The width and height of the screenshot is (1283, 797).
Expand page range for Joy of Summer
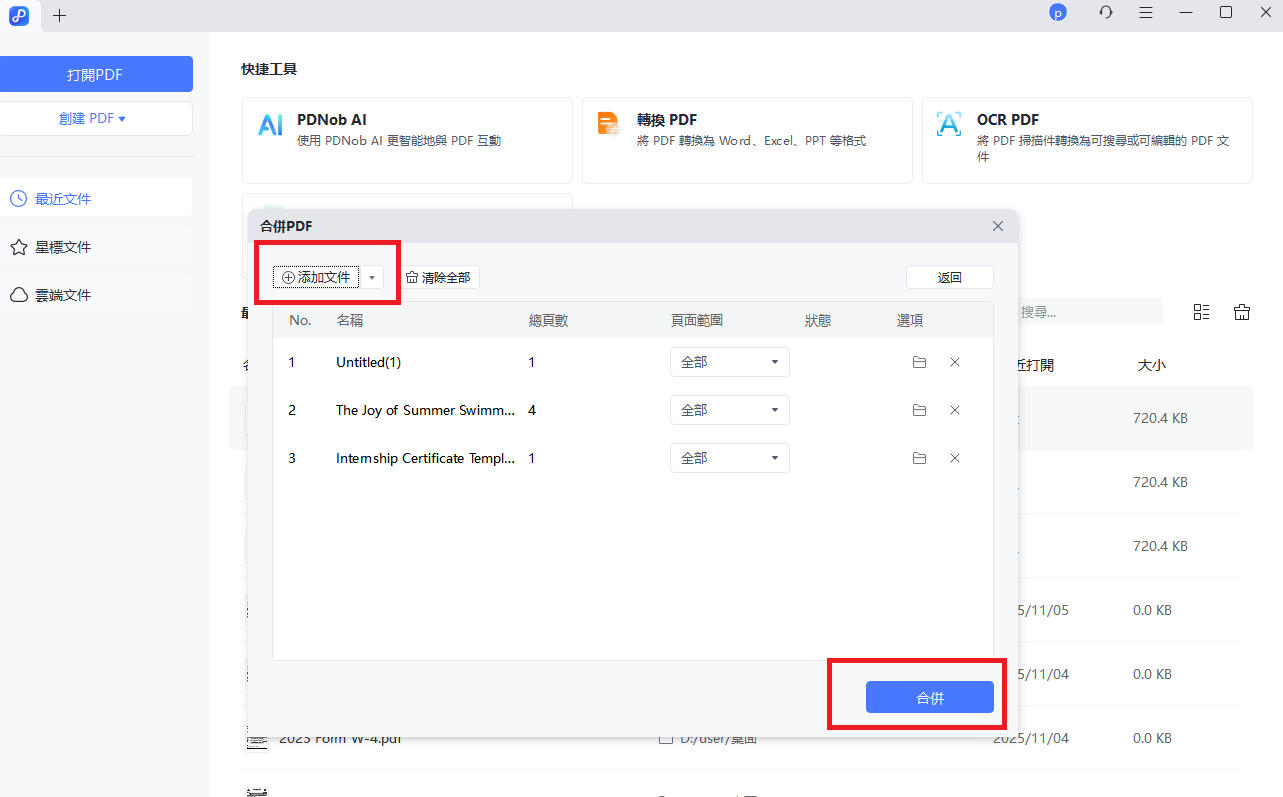[x=729, y=410]
